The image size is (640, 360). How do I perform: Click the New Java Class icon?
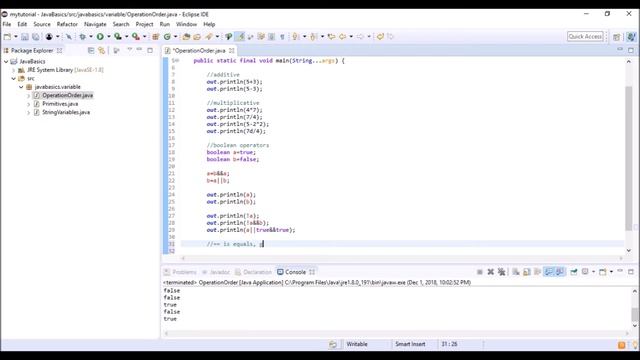click(x=167, y=37)
